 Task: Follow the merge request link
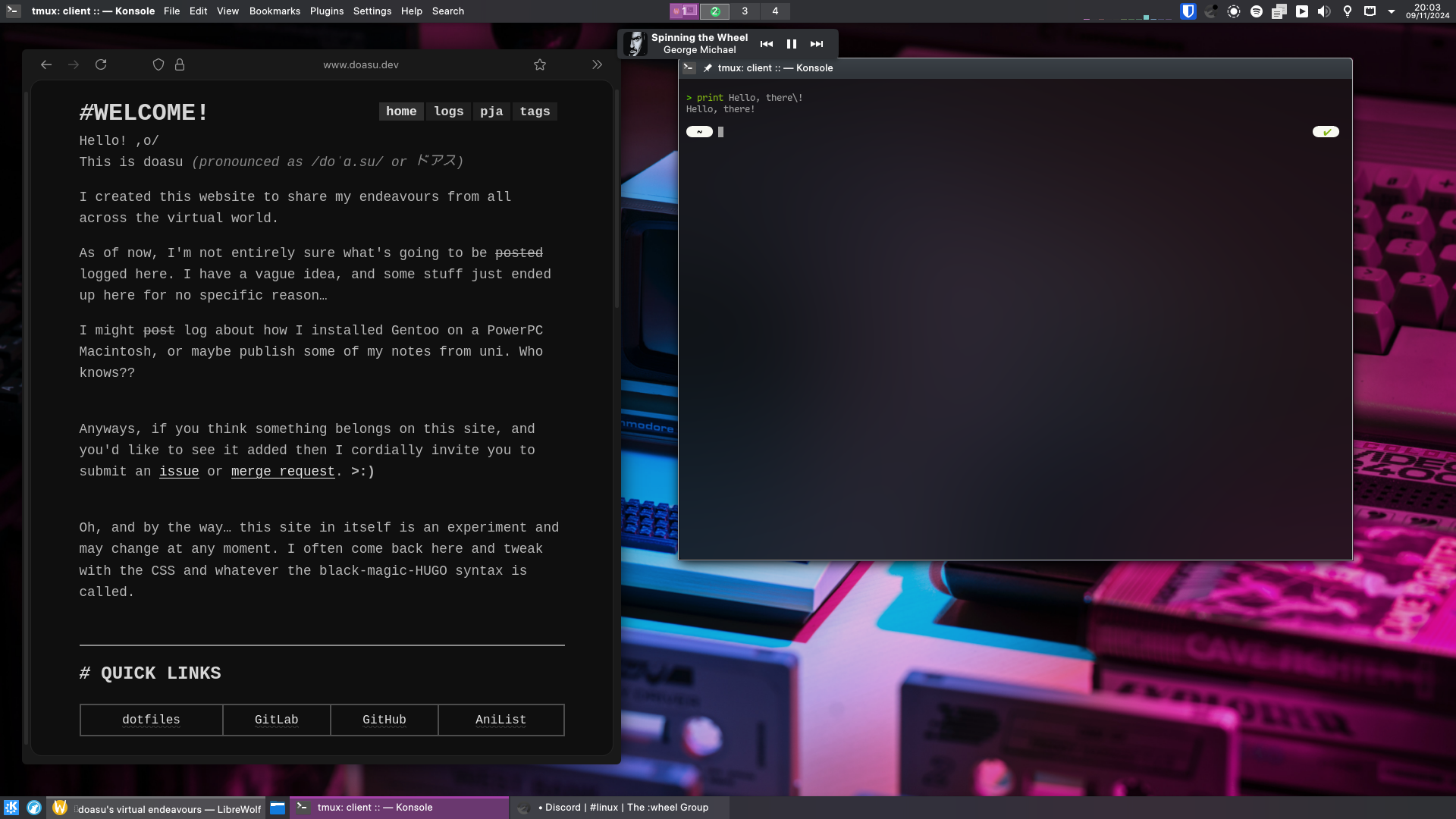(283, 472)
